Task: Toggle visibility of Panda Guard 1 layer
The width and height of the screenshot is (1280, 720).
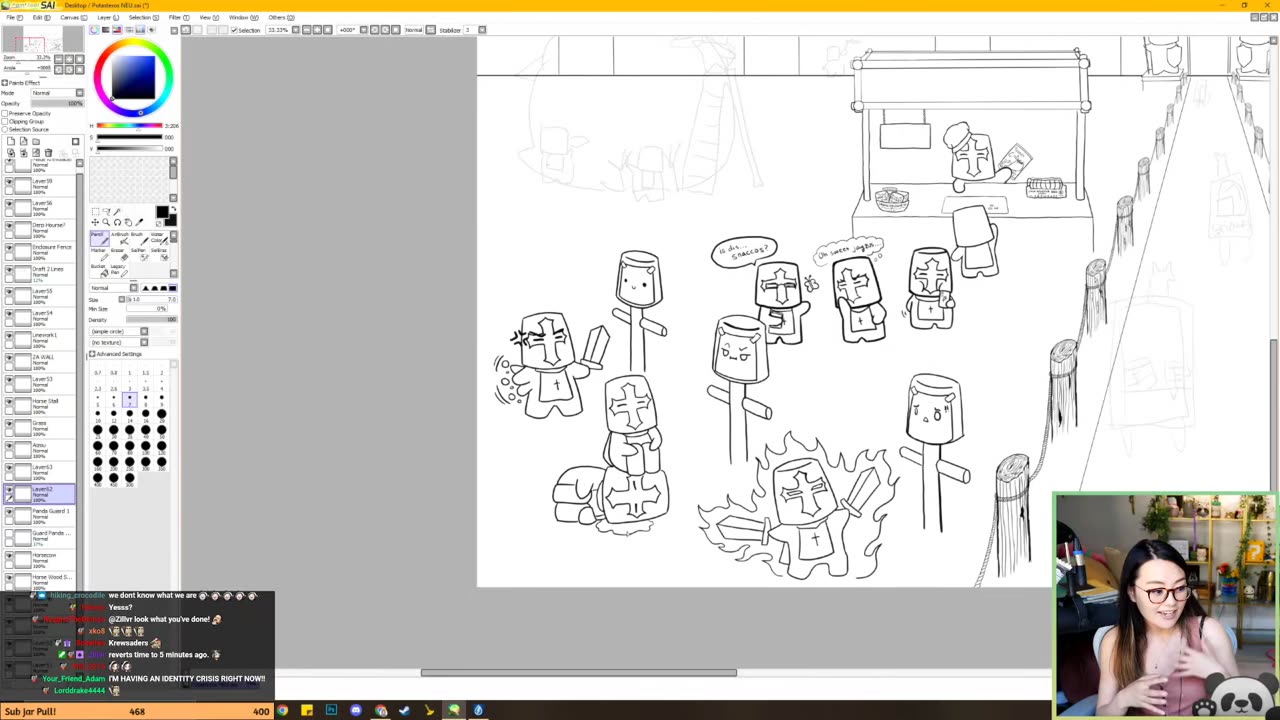Action: tap(10, 511)
